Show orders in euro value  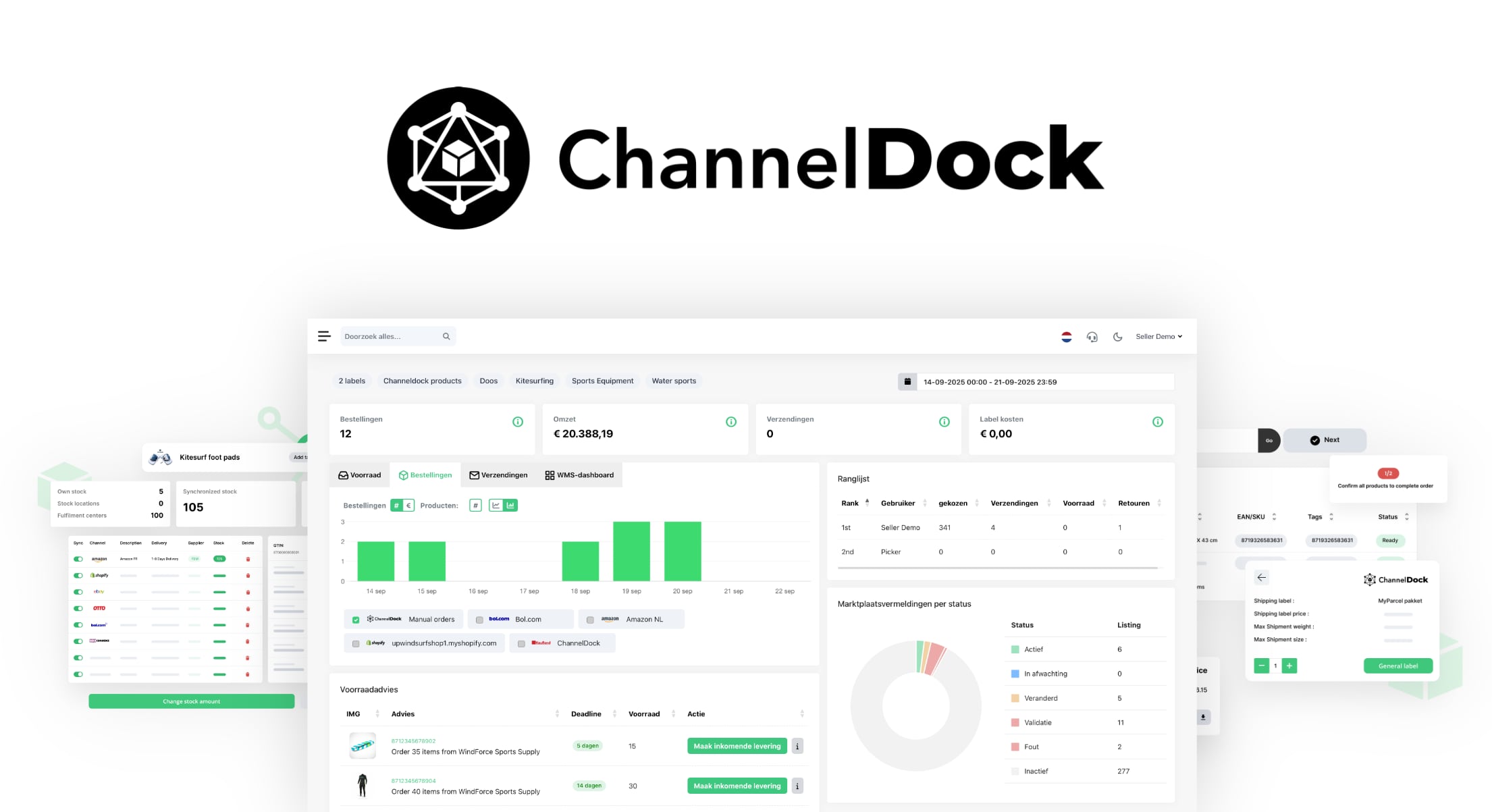coord(408,505)
